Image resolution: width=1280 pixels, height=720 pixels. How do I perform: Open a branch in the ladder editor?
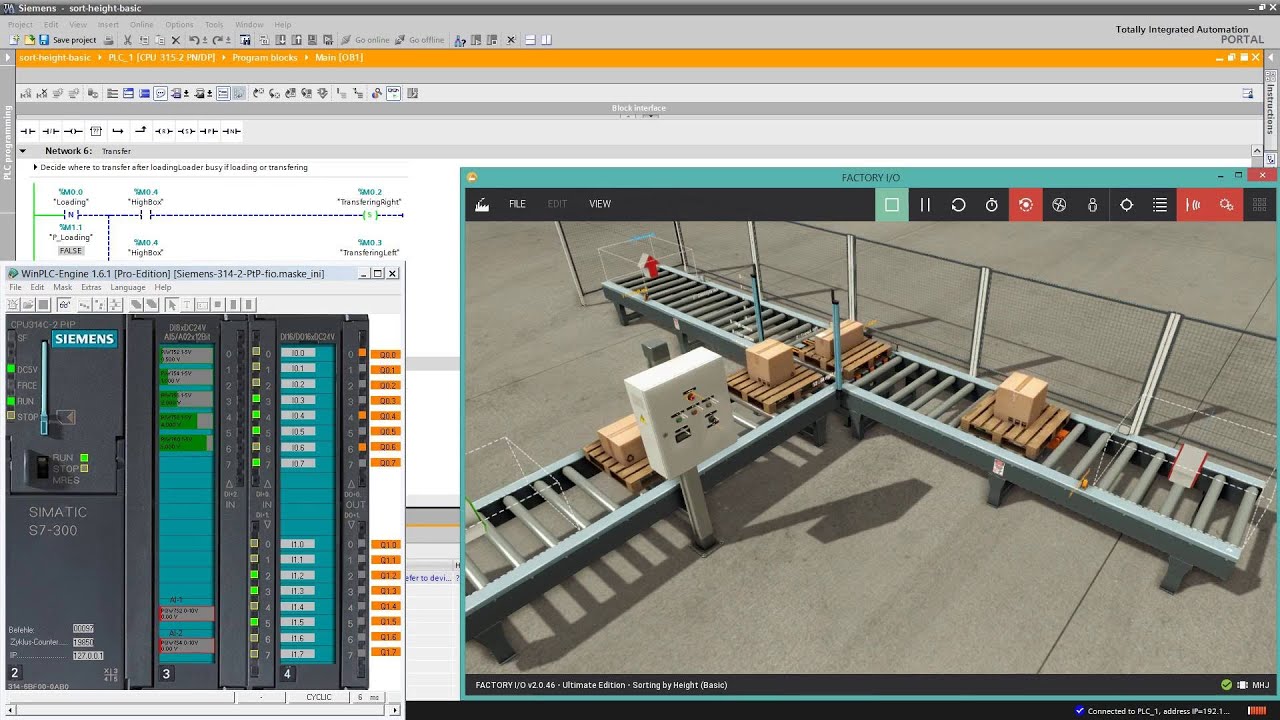coord(118,131)
